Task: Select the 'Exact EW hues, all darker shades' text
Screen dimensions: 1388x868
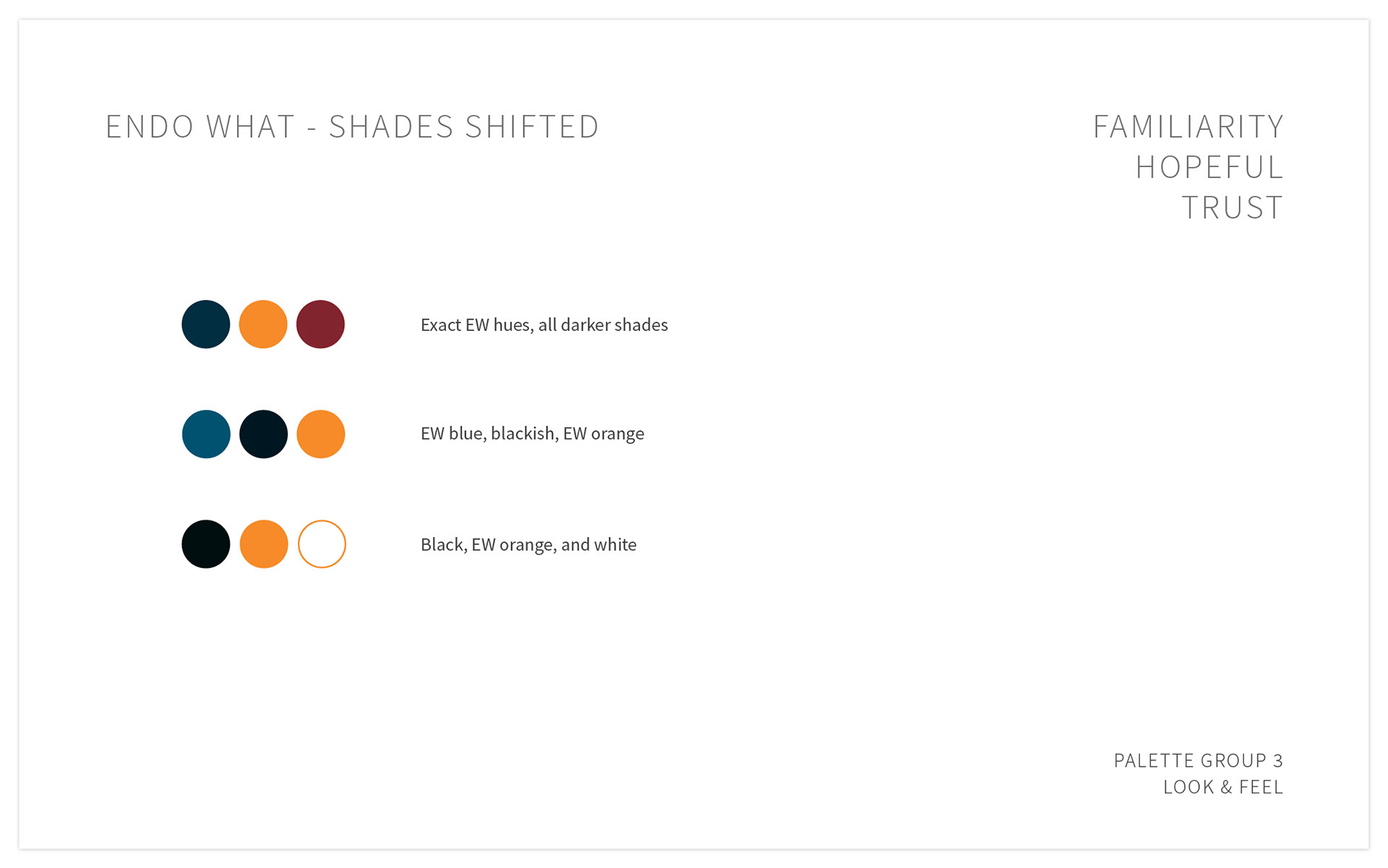Action: (x=544, y=325)
